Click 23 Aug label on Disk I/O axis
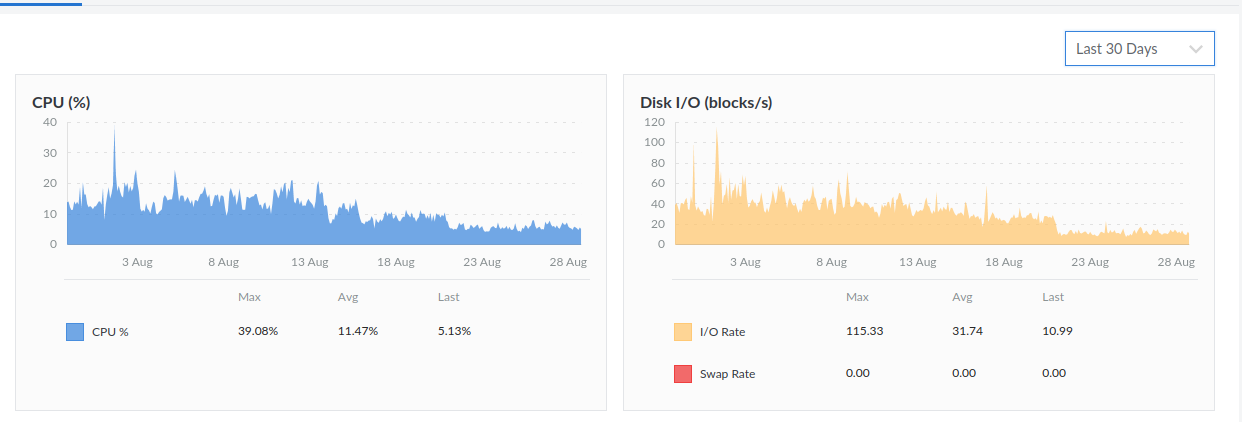This screenshot has height=422, width=1242. 1089,262
